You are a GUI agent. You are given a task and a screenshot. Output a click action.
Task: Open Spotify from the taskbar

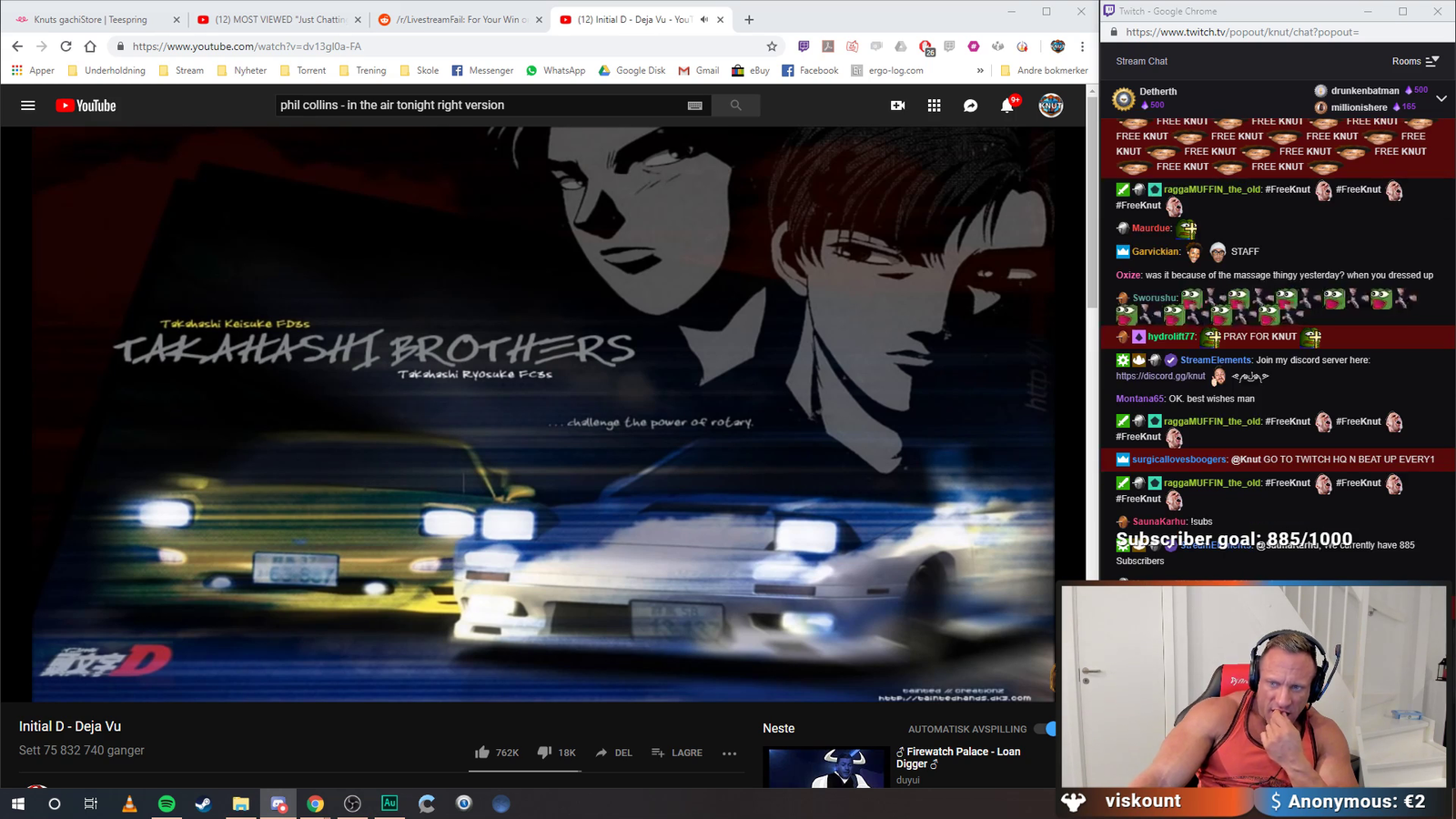167,804
